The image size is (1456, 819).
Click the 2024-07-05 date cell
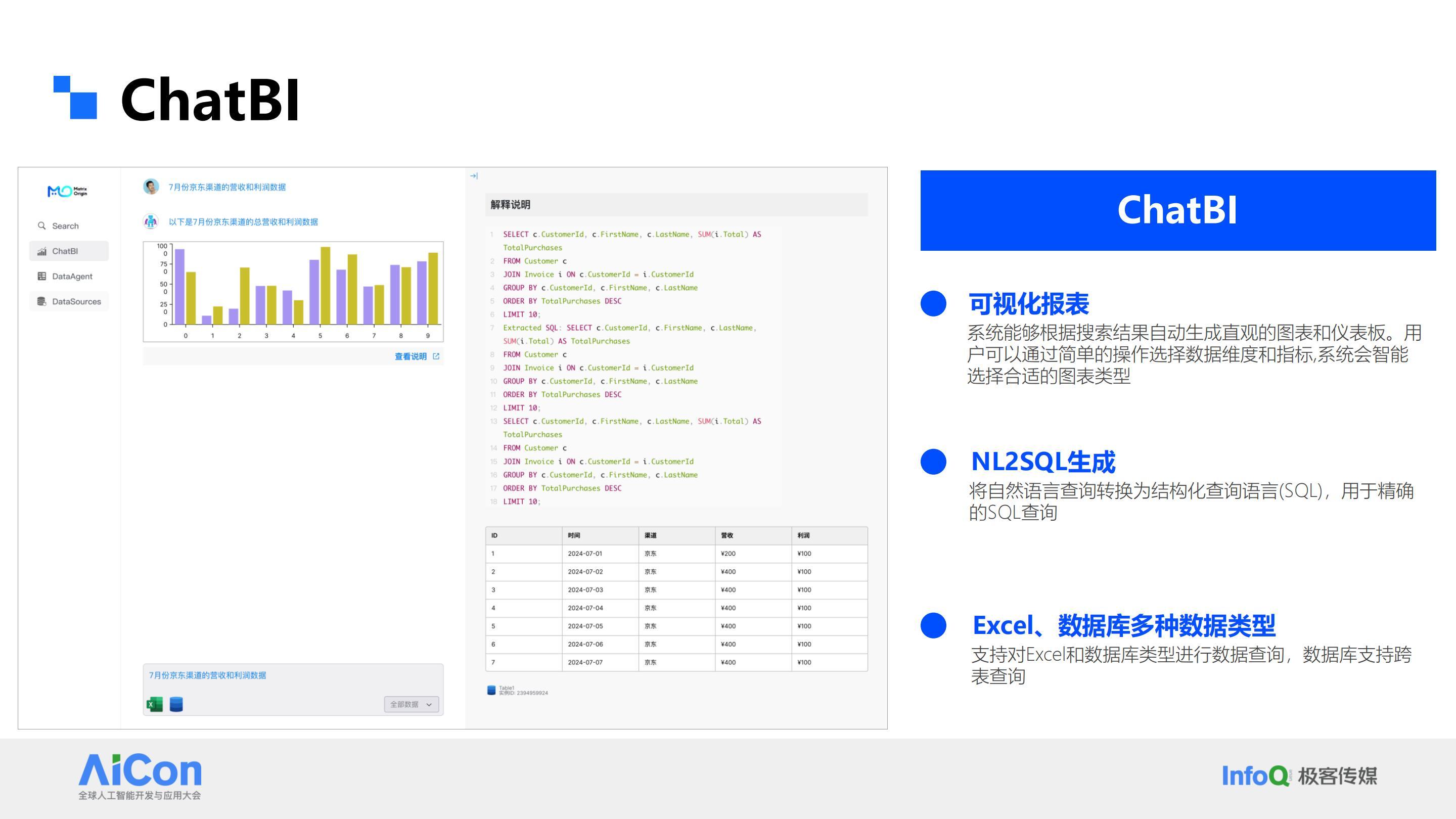(600, 626)
